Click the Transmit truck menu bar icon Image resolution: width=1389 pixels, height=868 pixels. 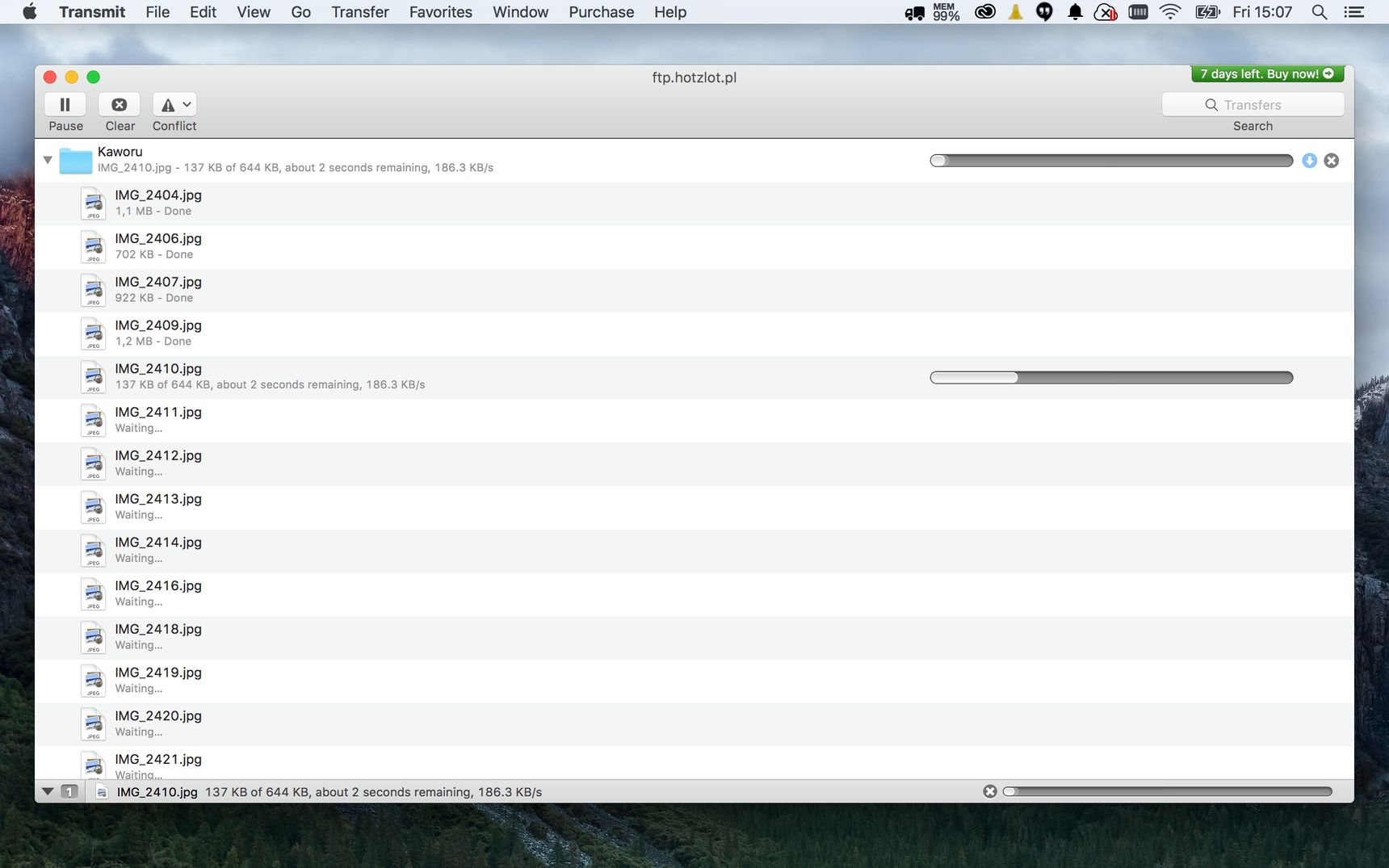[914, 12]
